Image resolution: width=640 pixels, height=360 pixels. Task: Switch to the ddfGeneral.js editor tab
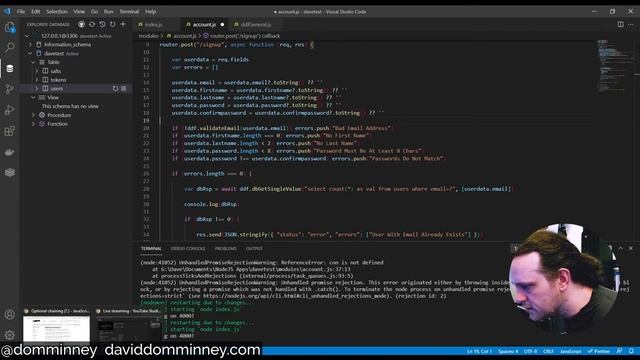256,24
